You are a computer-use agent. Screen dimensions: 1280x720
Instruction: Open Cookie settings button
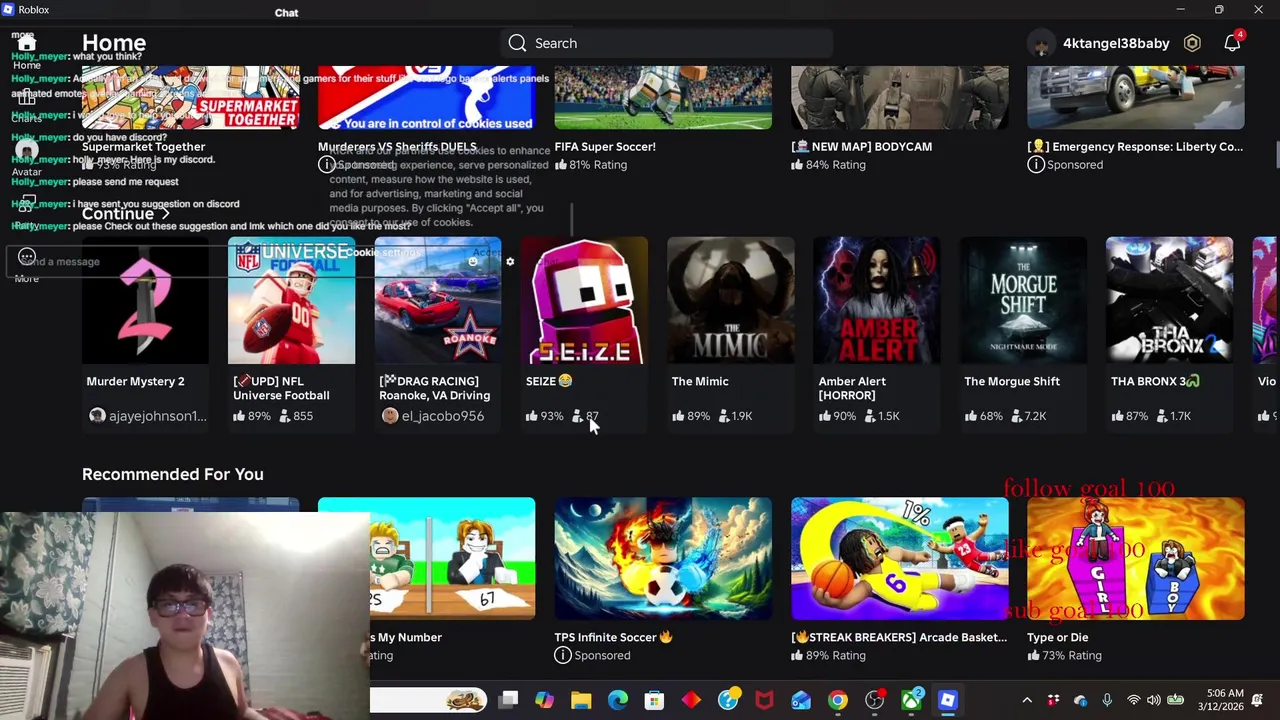coord(384,252)
